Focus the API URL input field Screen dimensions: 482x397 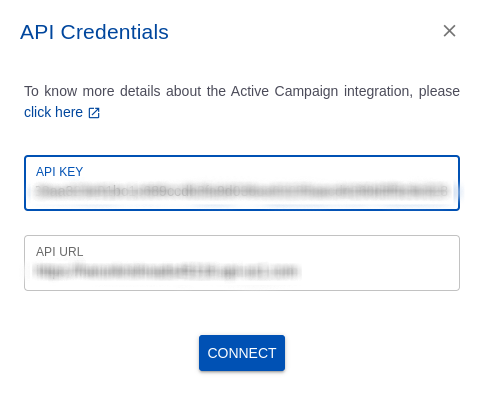click(242, 263)
